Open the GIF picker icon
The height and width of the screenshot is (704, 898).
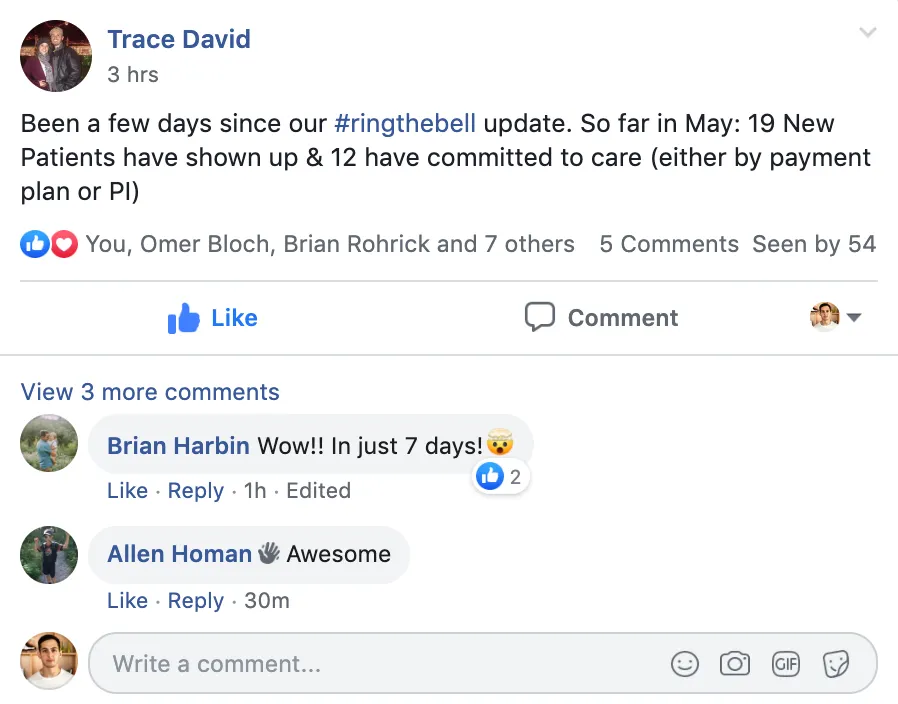[785, 664]
